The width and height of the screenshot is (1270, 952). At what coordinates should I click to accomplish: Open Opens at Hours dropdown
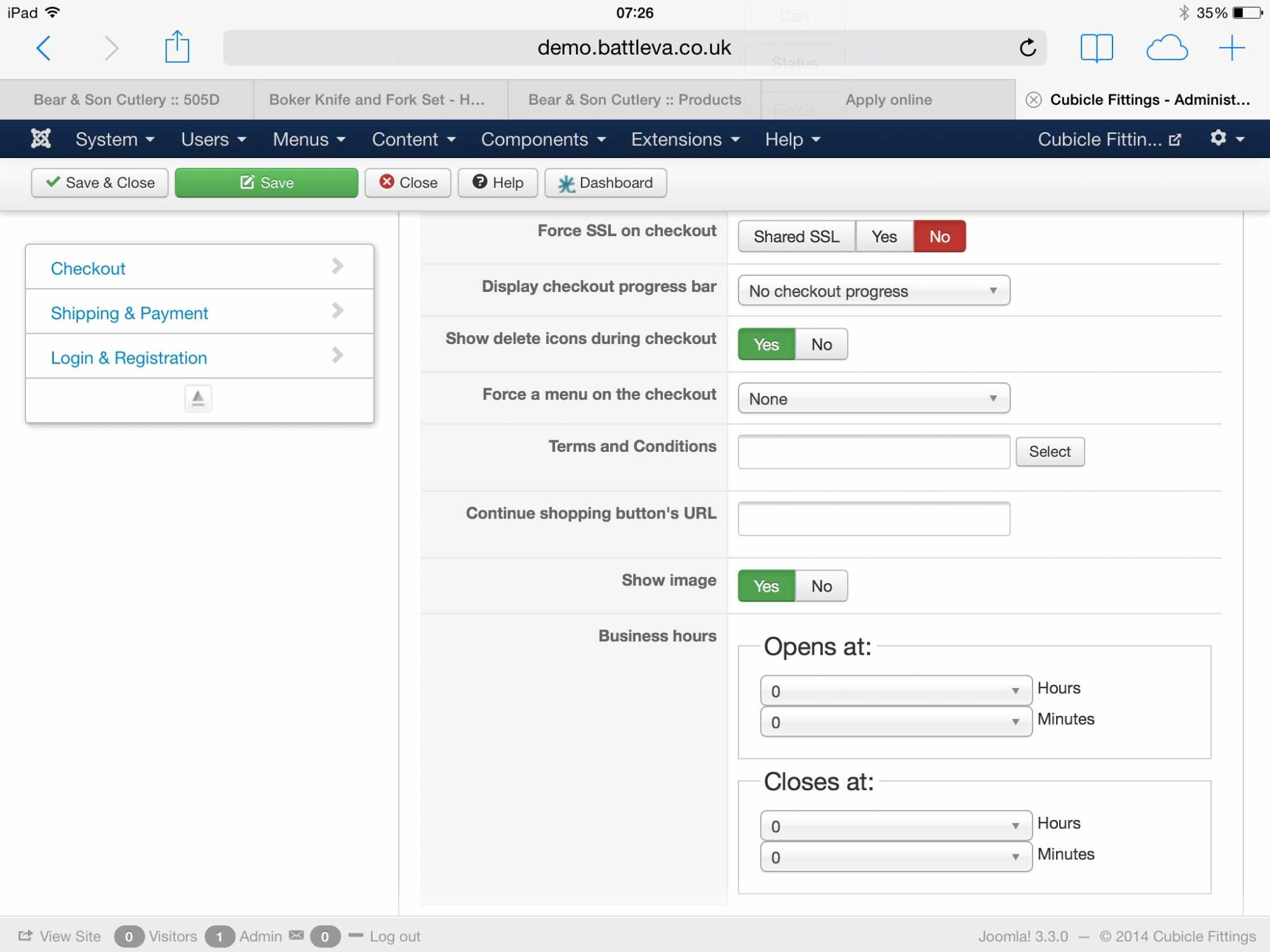tap(895, 691)
